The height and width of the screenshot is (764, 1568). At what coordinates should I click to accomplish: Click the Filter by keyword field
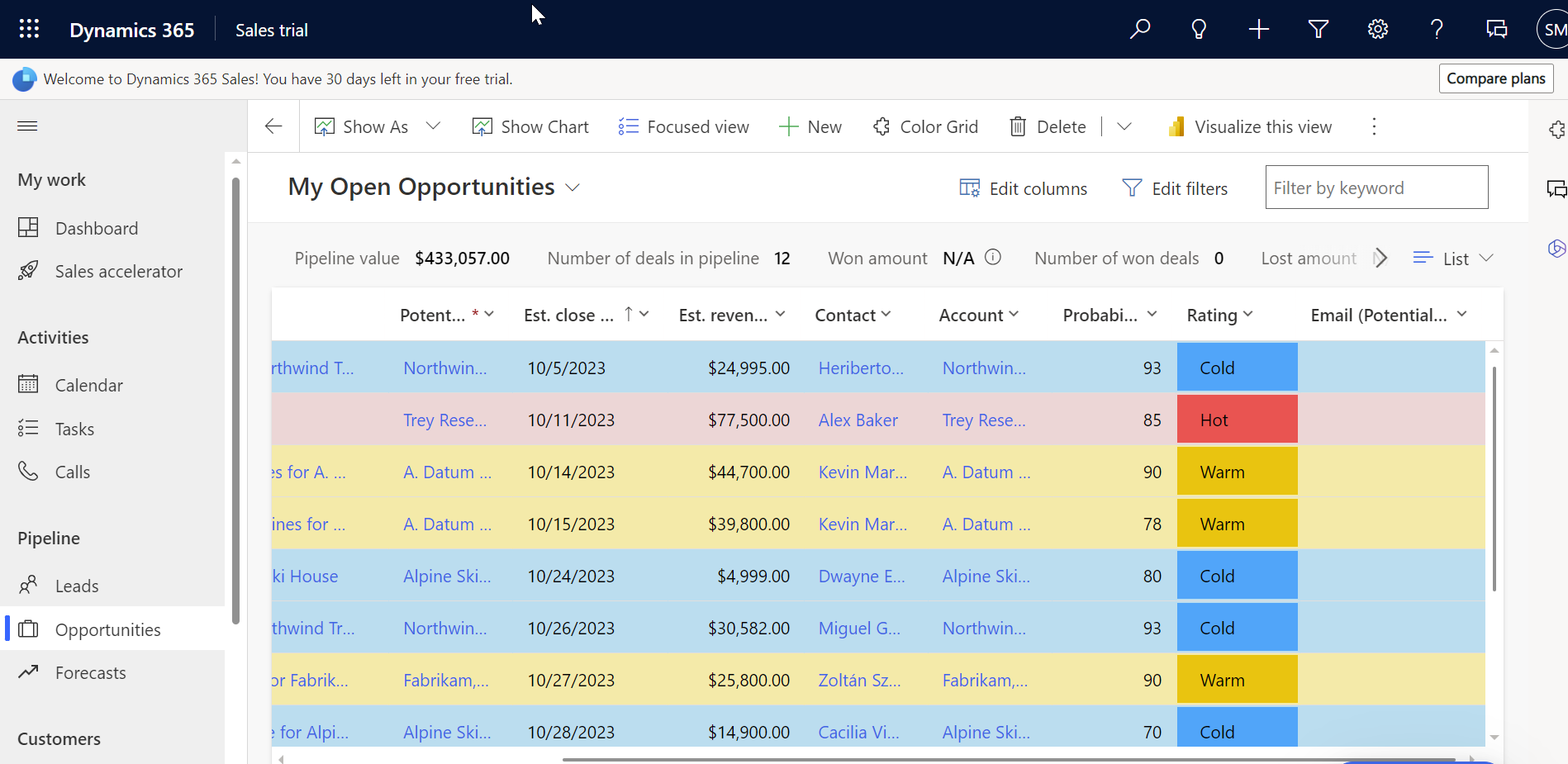point(1376,187)
